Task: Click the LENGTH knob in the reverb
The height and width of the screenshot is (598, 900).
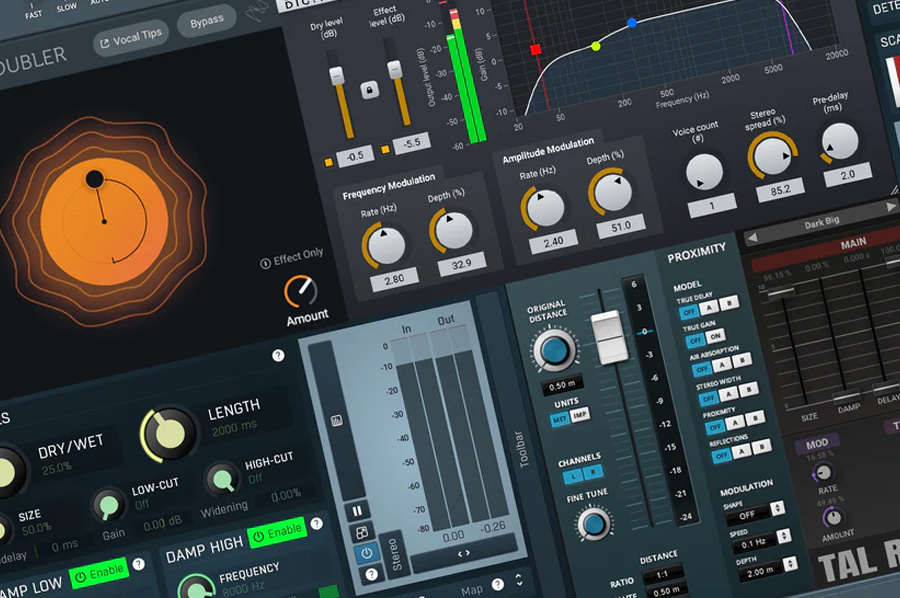Action: (x=168, y=434)
